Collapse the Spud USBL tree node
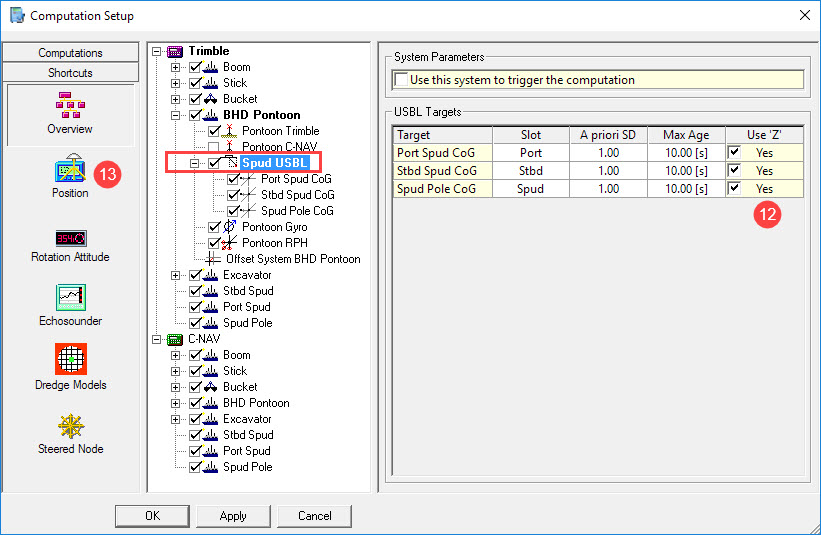 point(194,163)
